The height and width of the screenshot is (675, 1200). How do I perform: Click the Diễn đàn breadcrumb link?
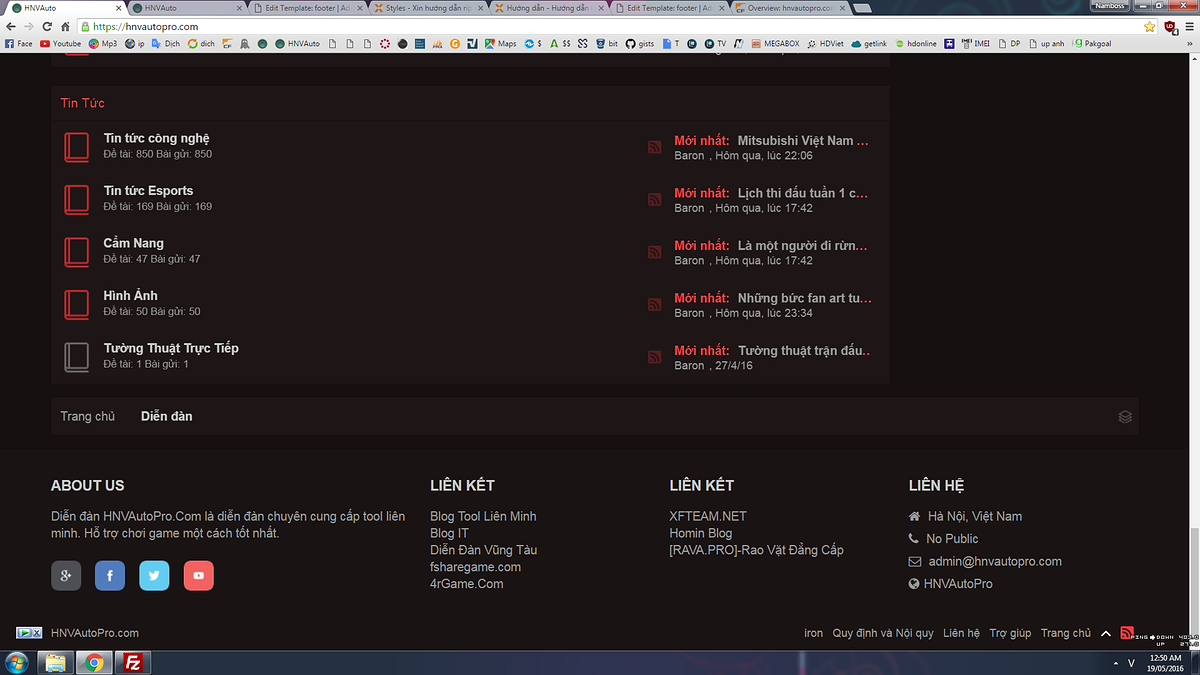[166, 416]
